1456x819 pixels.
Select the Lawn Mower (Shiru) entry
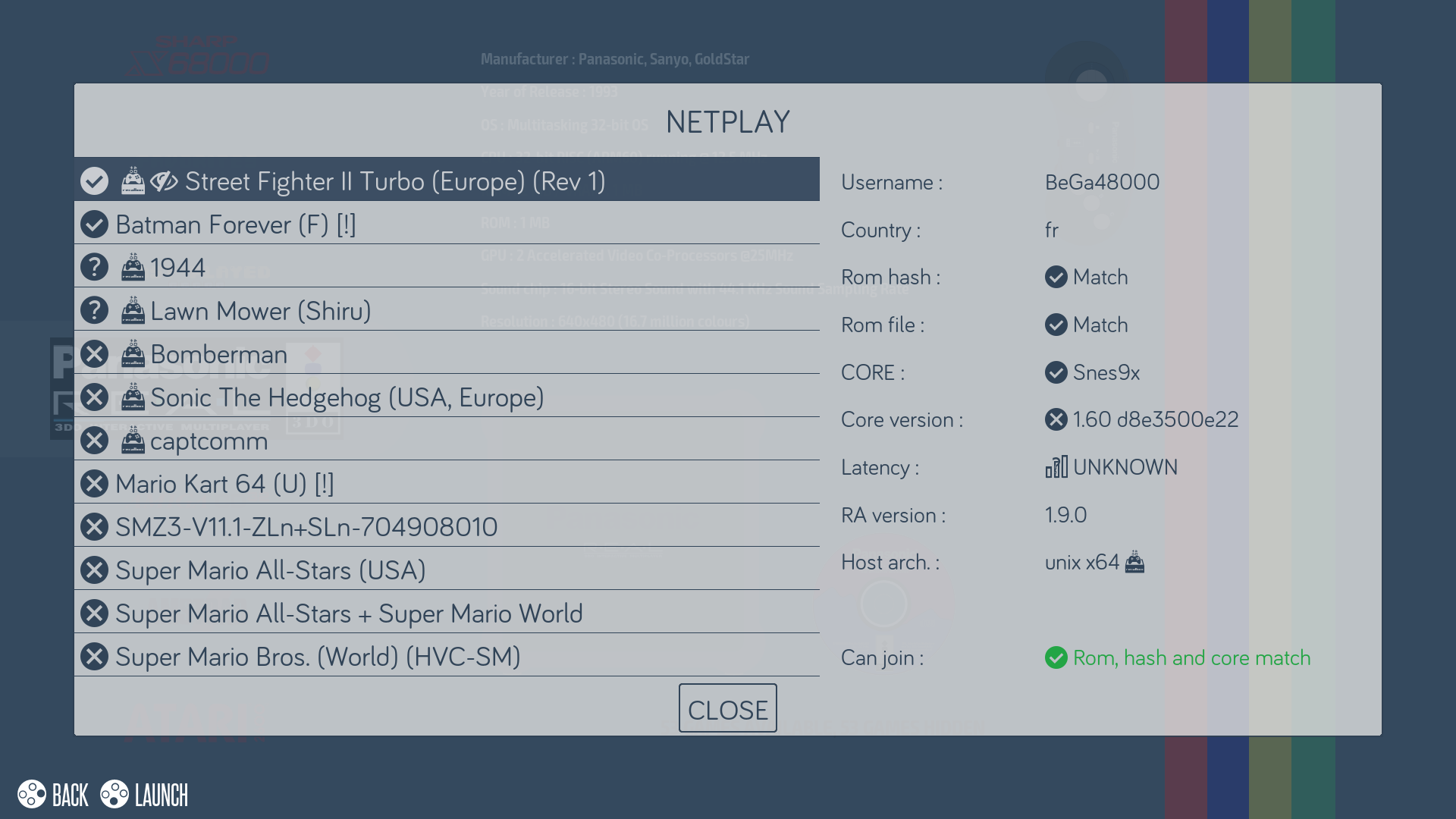[447, 309]
